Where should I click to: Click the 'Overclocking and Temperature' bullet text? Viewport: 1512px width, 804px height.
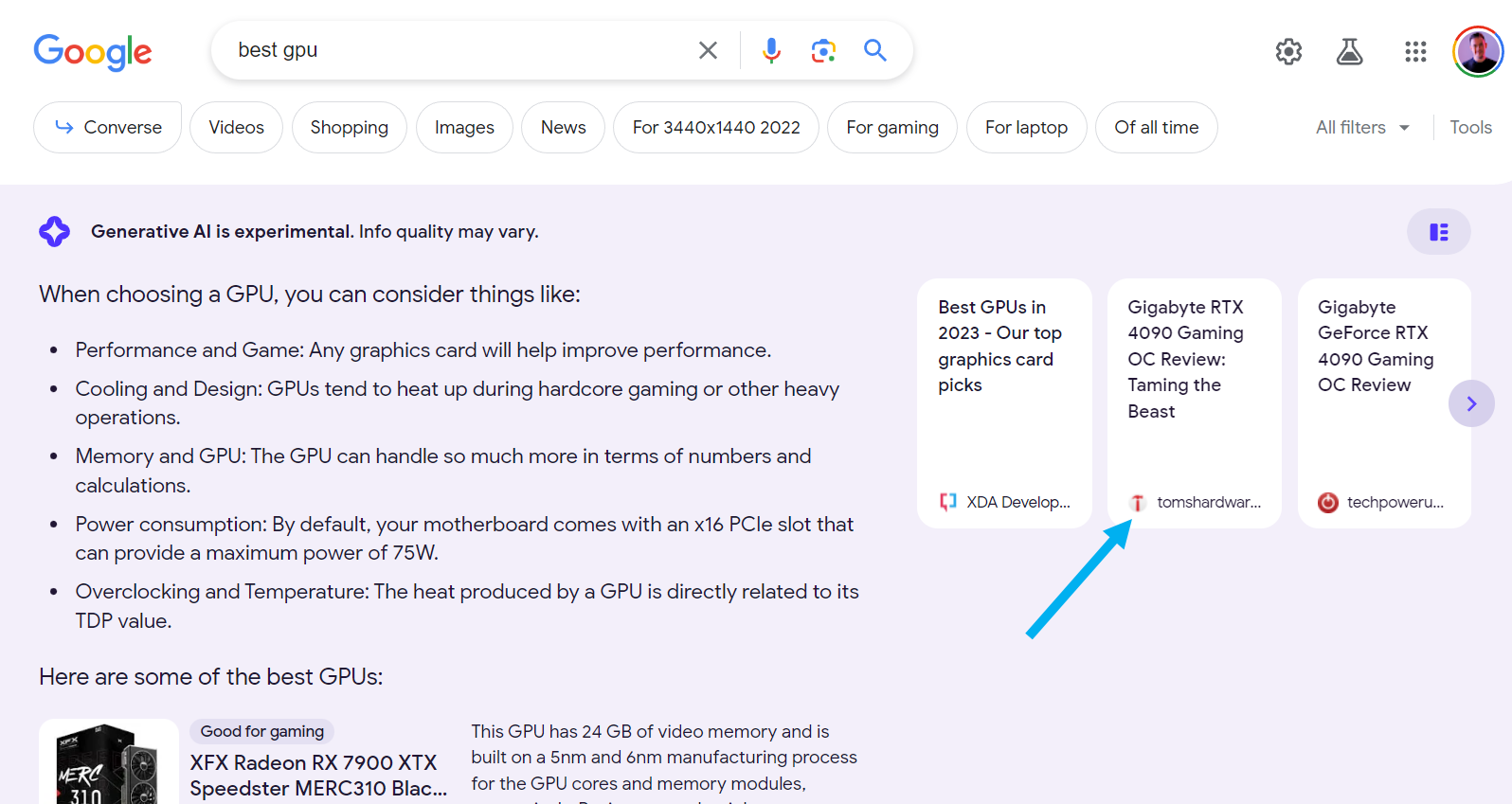467,606
